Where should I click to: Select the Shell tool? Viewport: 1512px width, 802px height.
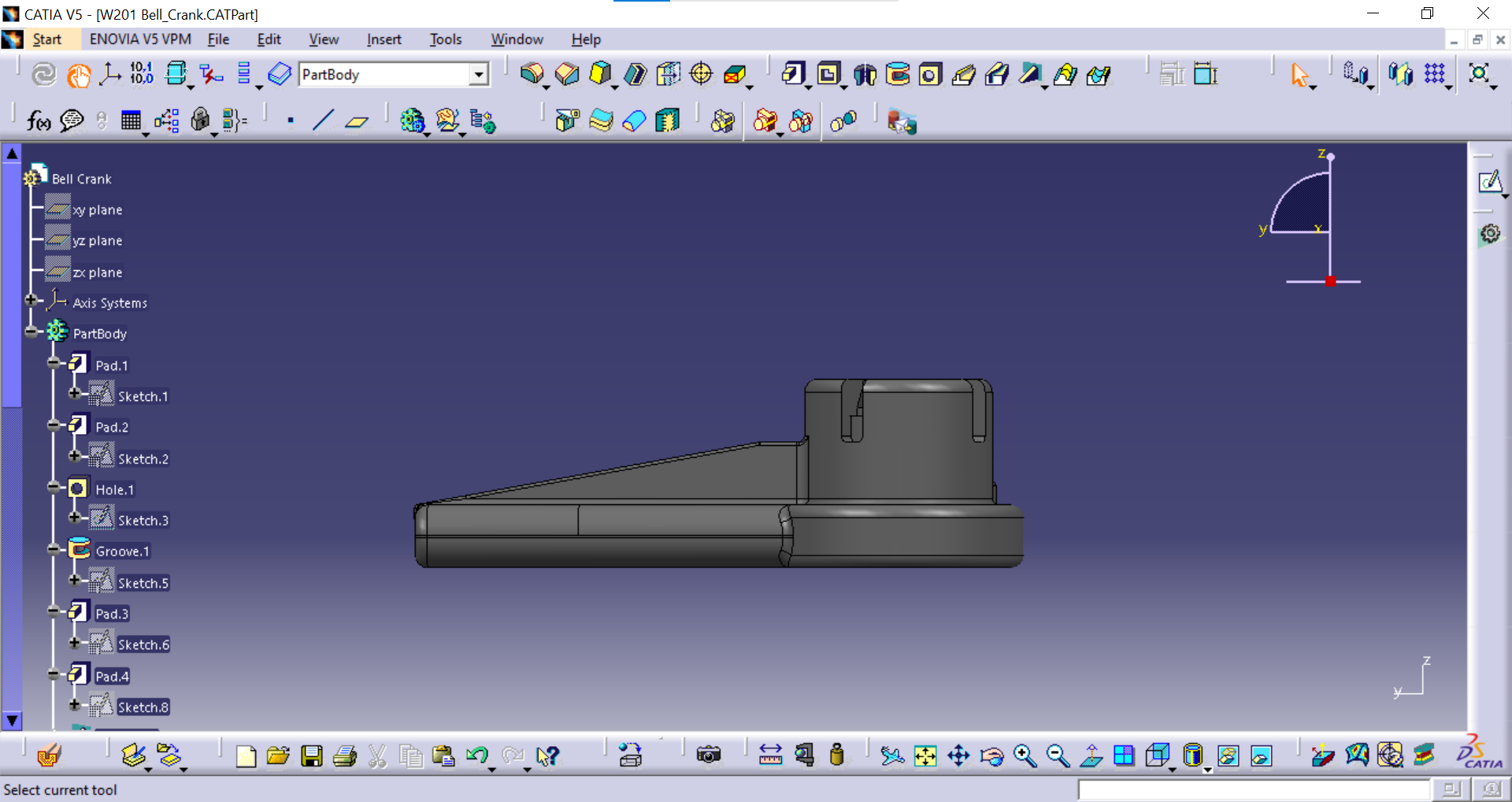click(635, 74)
